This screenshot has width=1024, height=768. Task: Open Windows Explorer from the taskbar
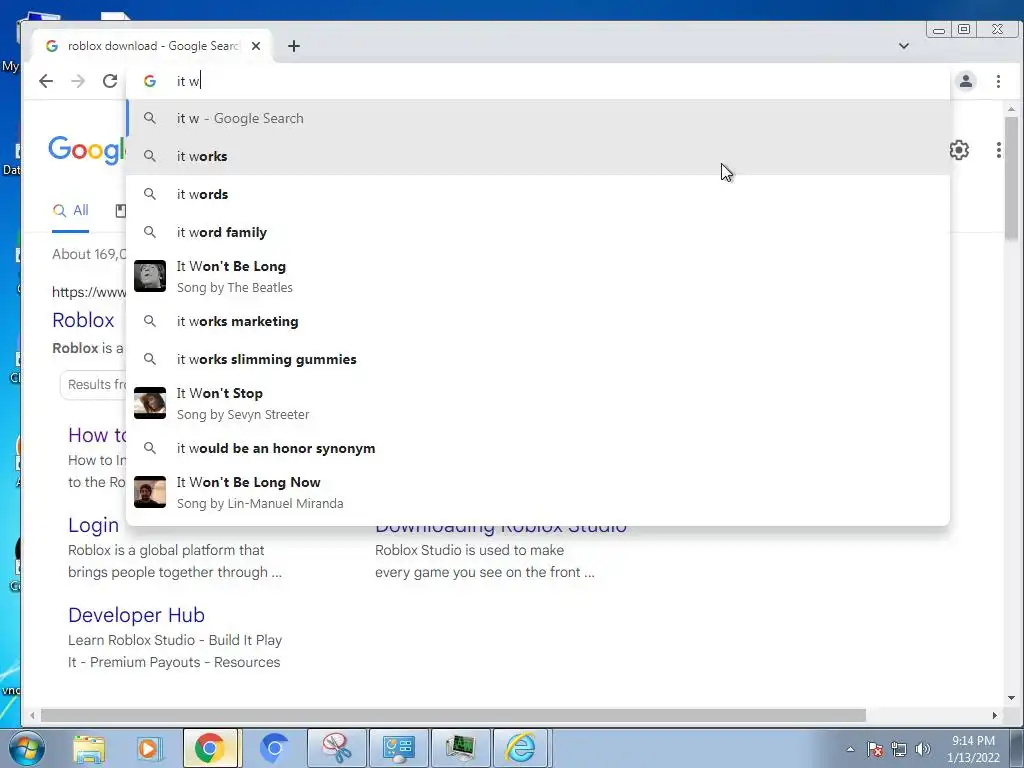pos(89,748)
